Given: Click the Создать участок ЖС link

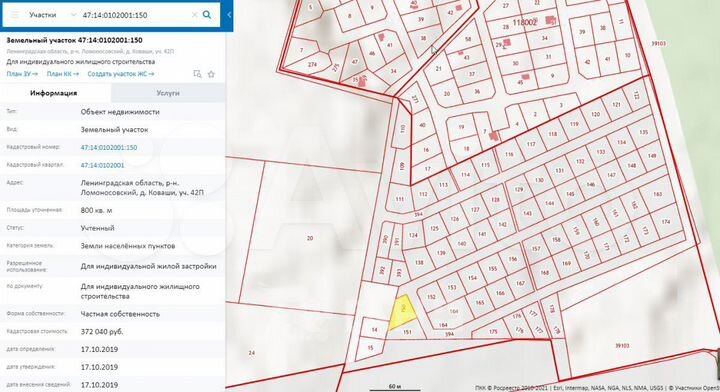Looking at the screenshot, I should [121, 74].
